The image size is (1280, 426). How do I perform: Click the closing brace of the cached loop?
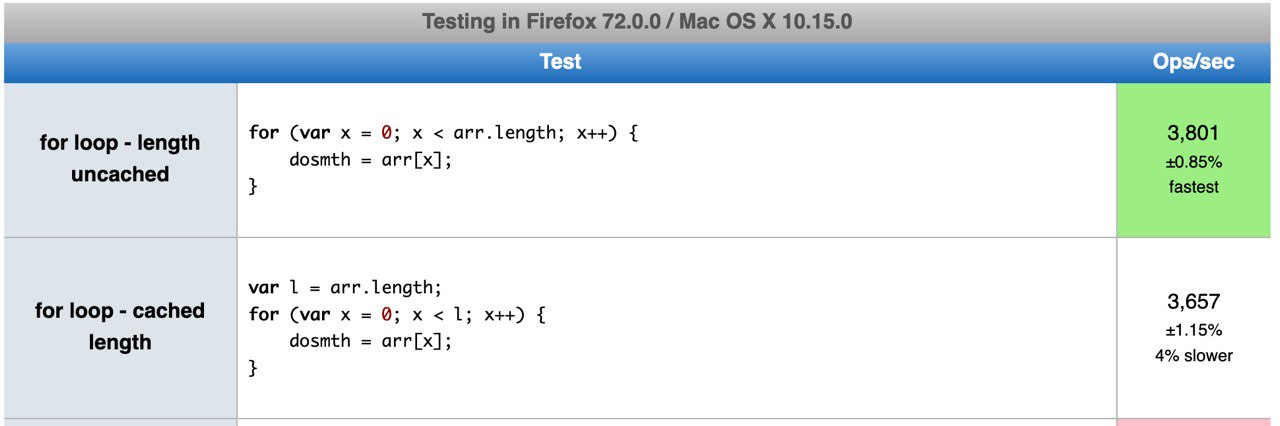click(x=253, y=368)
